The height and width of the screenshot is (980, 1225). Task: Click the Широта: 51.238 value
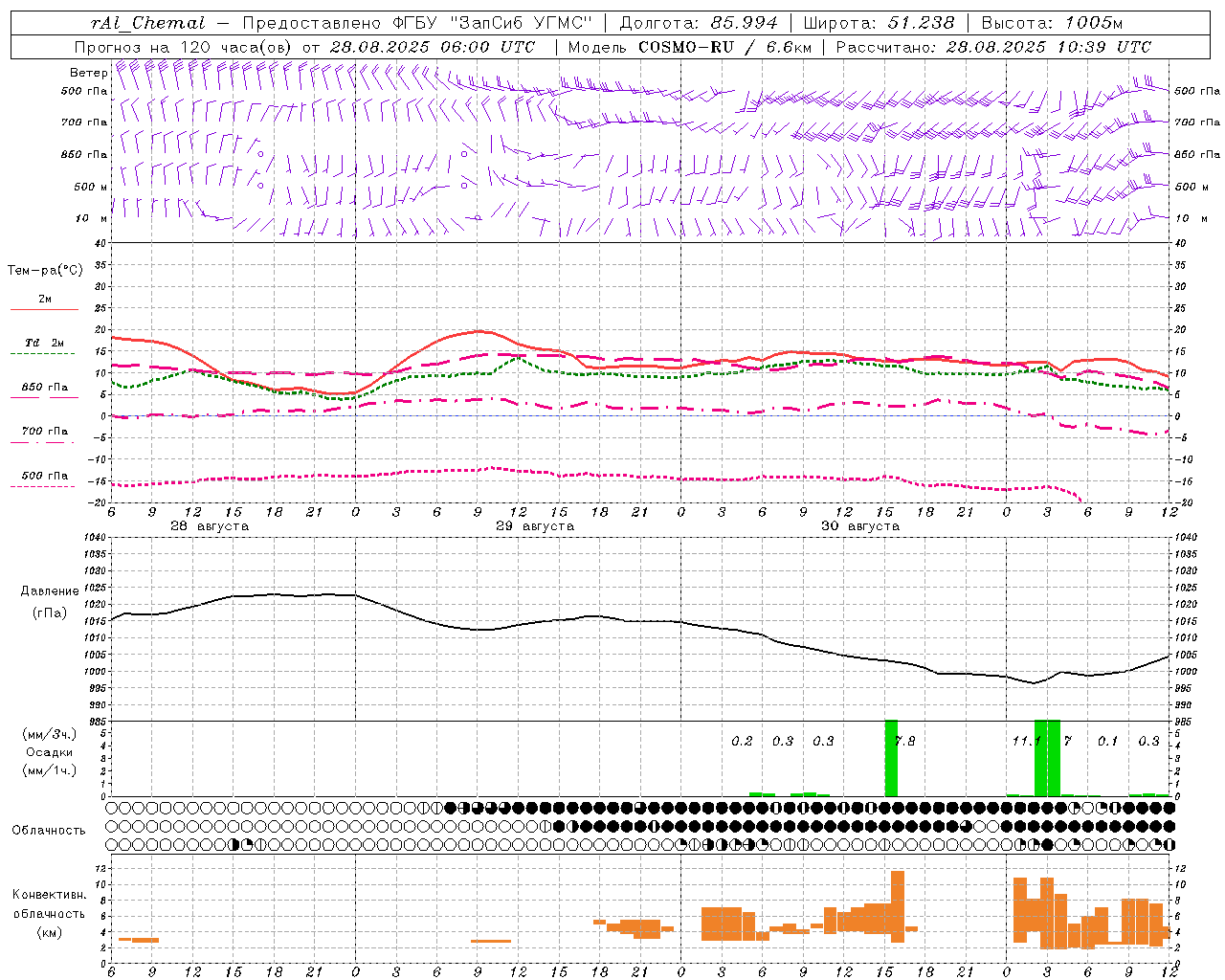[x=879, y=23]
